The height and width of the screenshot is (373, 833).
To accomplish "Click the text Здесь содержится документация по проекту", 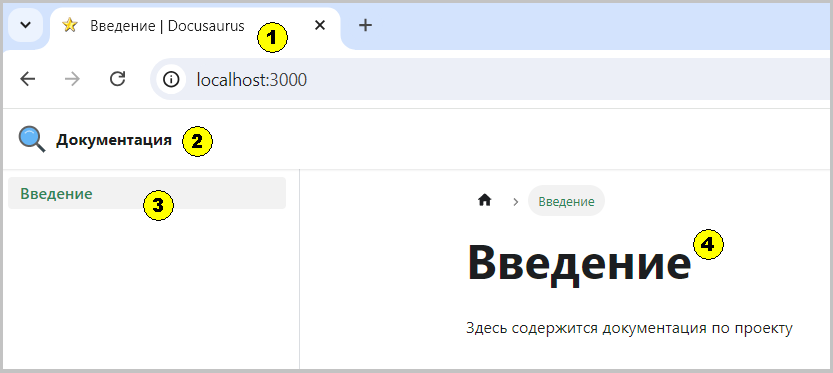I will click(x=629, y=328).
